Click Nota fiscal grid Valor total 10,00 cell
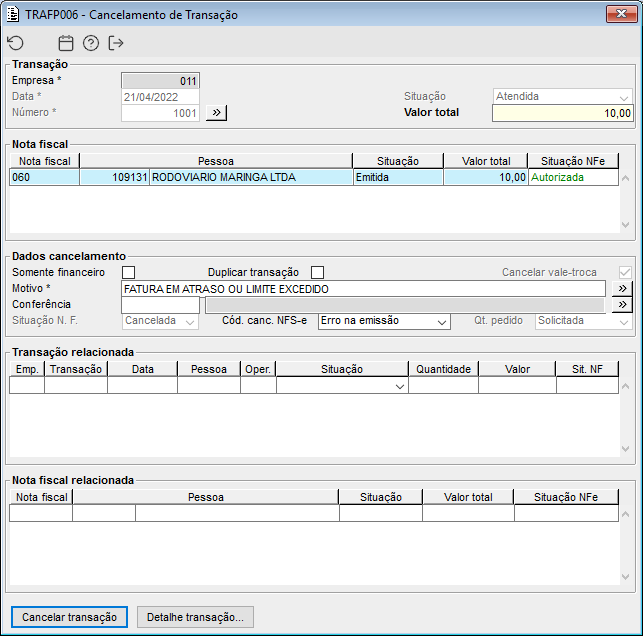Viewport: 643px width, 636px height. point(486,177)
